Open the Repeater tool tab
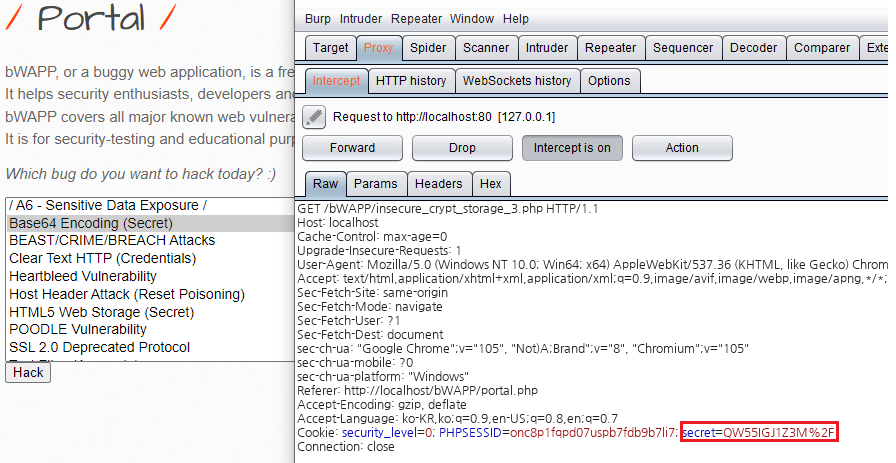This screenshot has width=896, height=463. (x=610, y=48)
